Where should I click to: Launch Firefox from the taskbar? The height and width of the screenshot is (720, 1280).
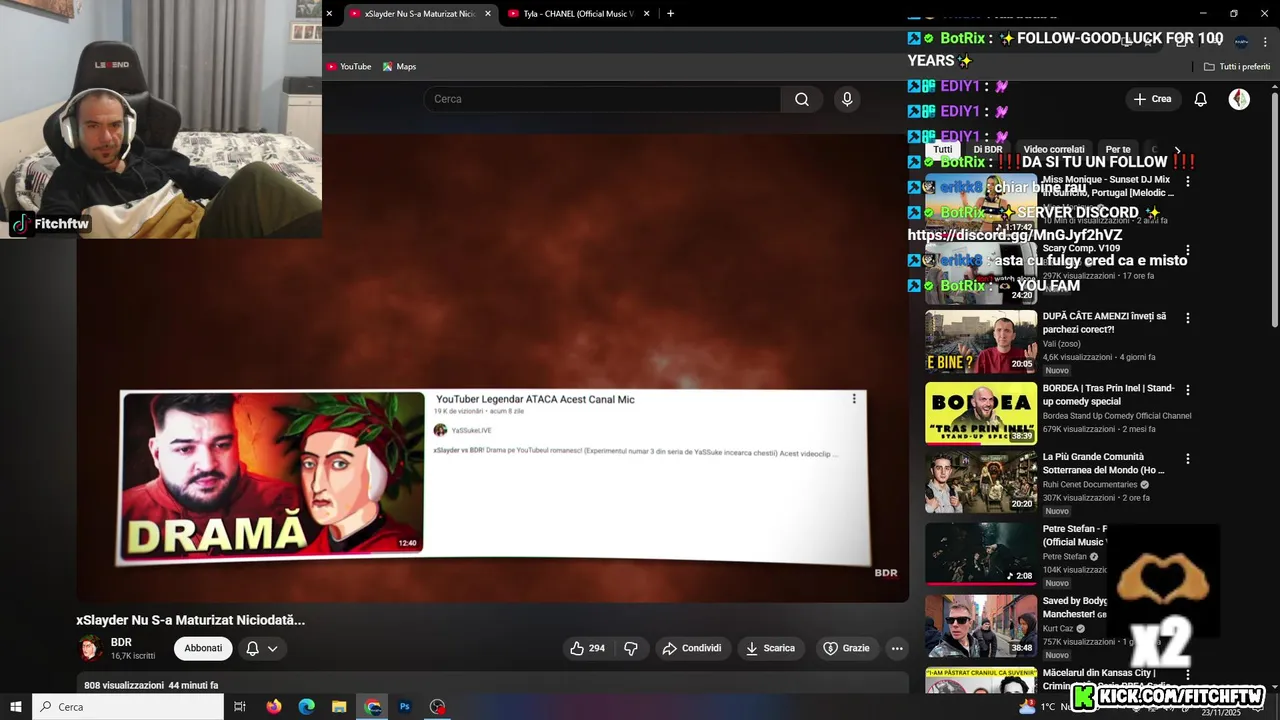pyautogui.click(x=274, y=707)
